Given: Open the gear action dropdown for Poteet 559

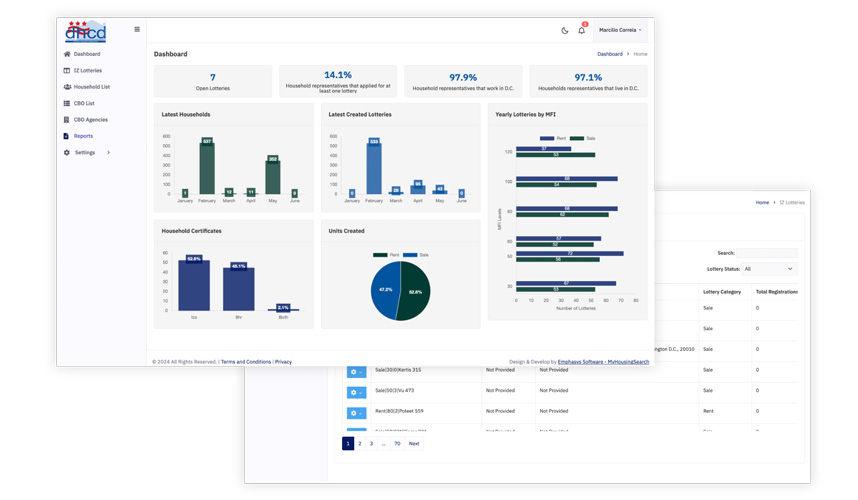Looking at the screenshot, I should tap(356, 412).
